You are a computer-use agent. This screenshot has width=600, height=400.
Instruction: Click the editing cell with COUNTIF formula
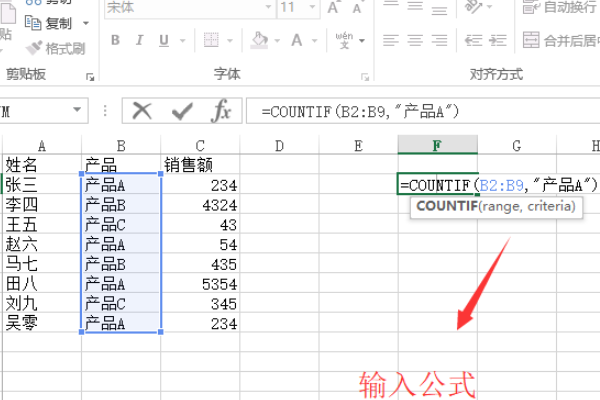click(x=438, y=184)
